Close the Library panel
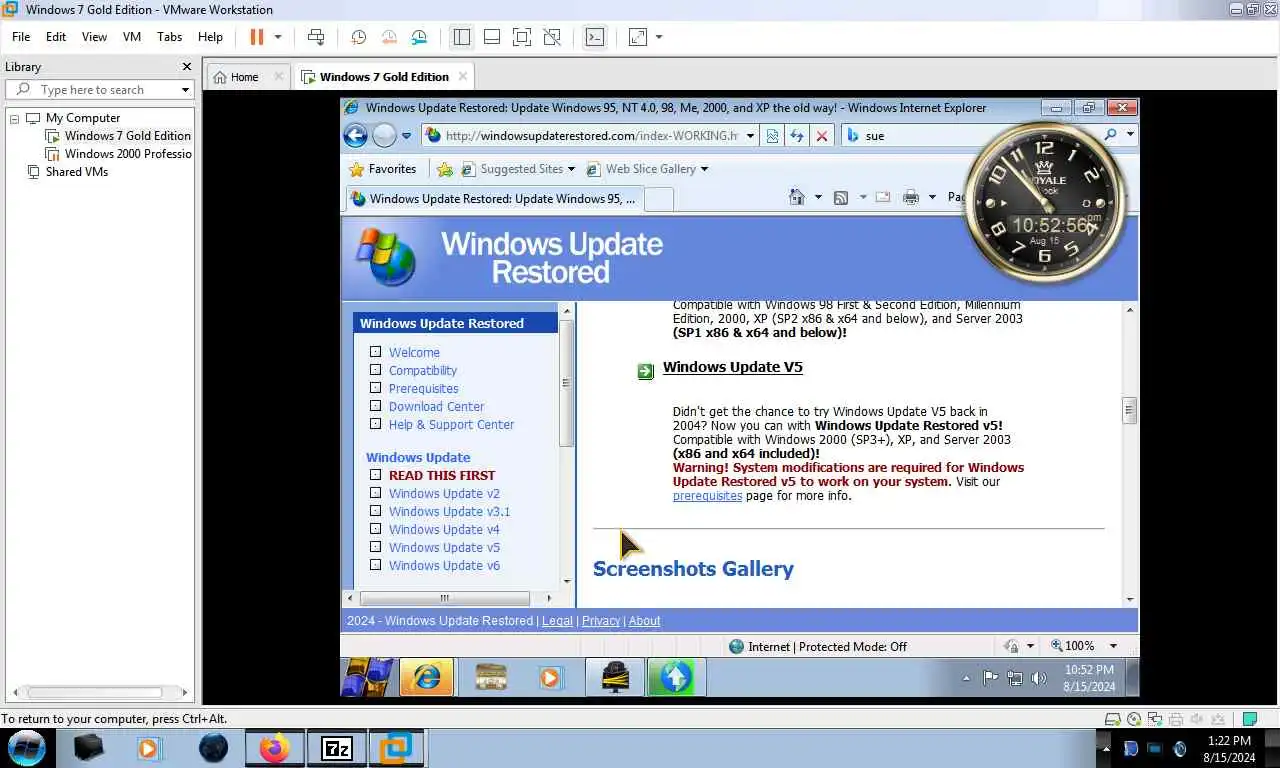This screenshot has width=1280, height=768. click(x=186, y=67)
